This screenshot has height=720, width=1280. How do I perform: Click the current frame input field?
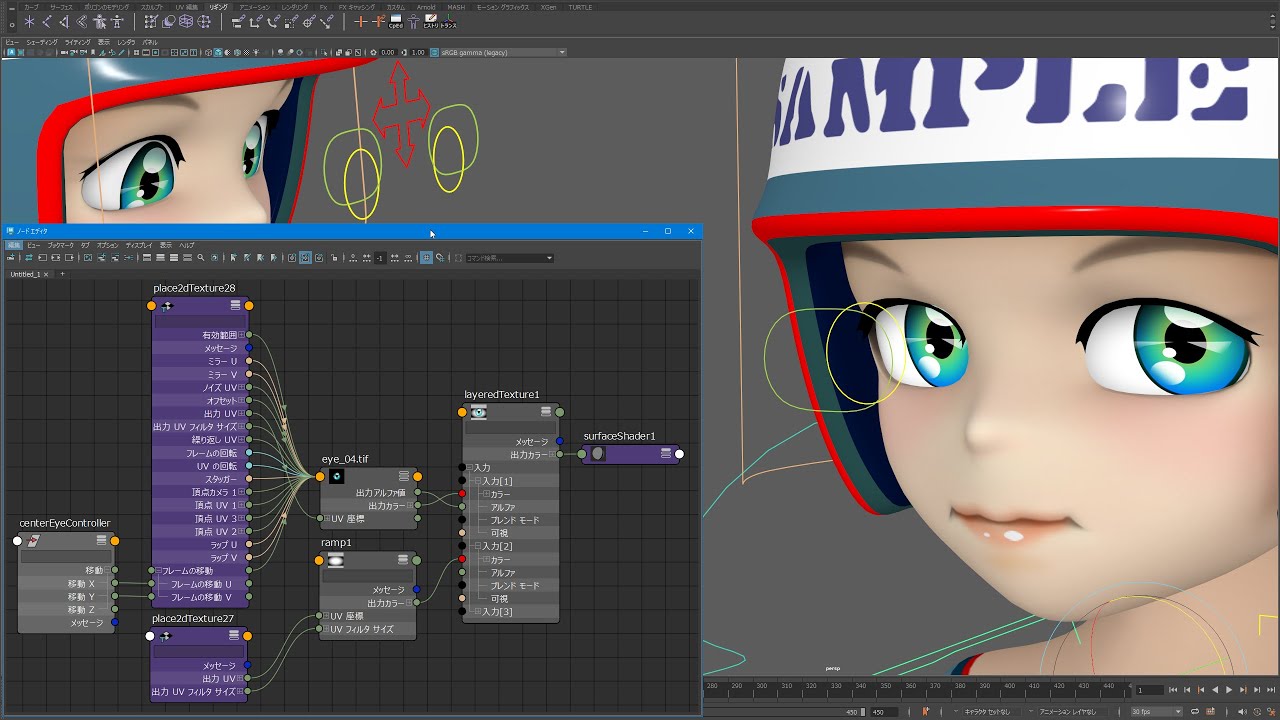pyautogui.click(x=1150, y=690)
